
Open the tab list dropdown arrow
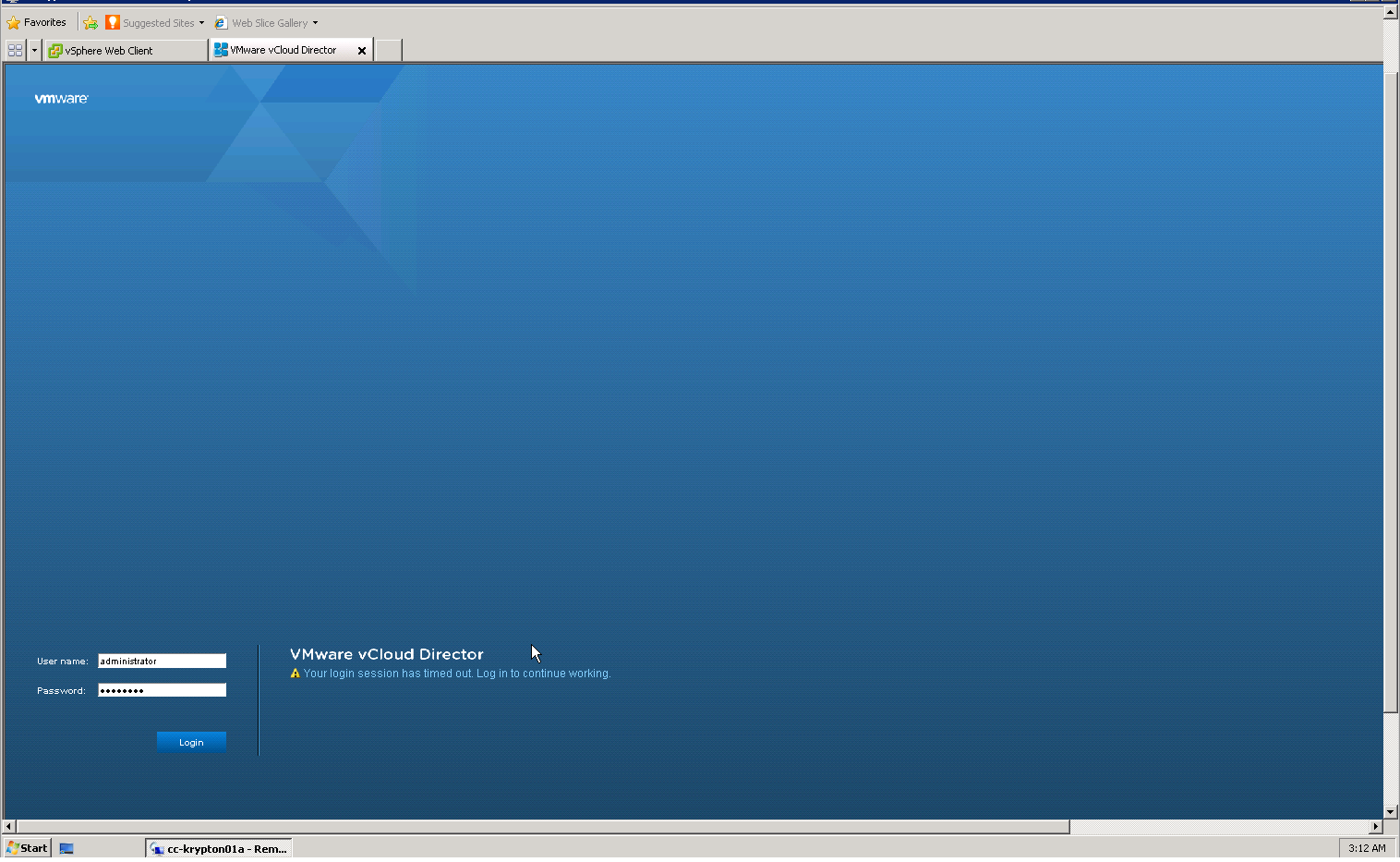[x=33, y=50]
